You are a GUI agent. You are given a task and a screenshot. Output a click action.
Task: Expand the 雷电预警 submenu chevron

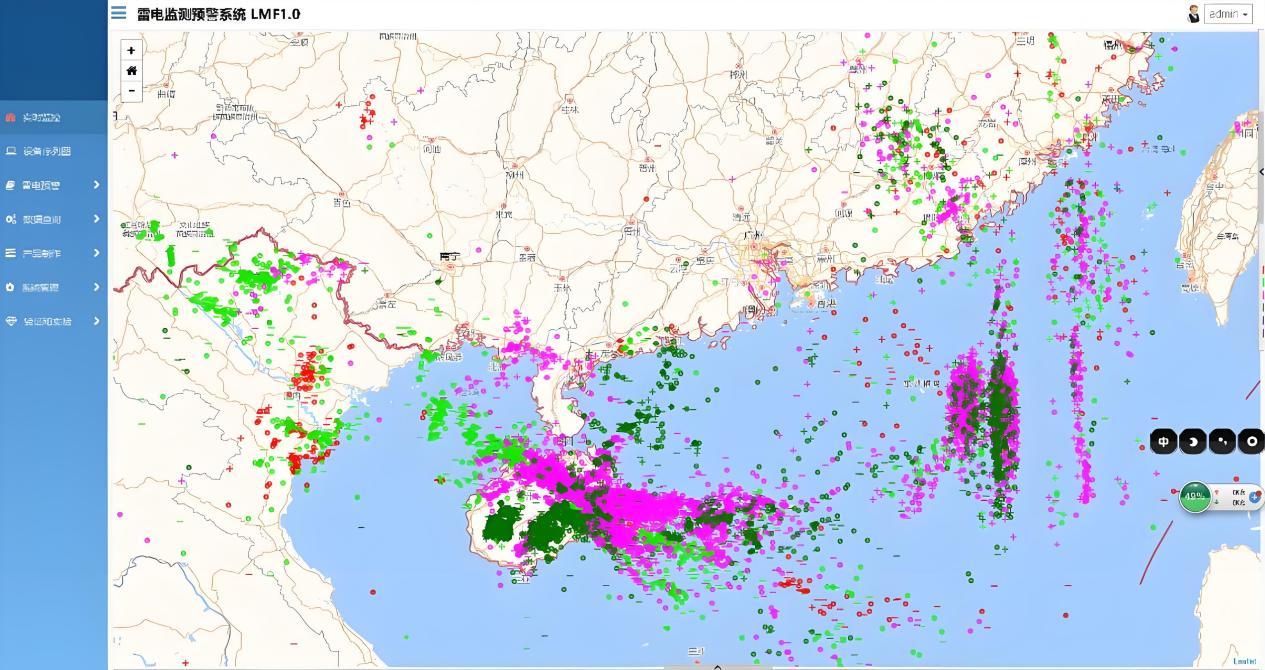pyautogui.click(x=96, y=185)
